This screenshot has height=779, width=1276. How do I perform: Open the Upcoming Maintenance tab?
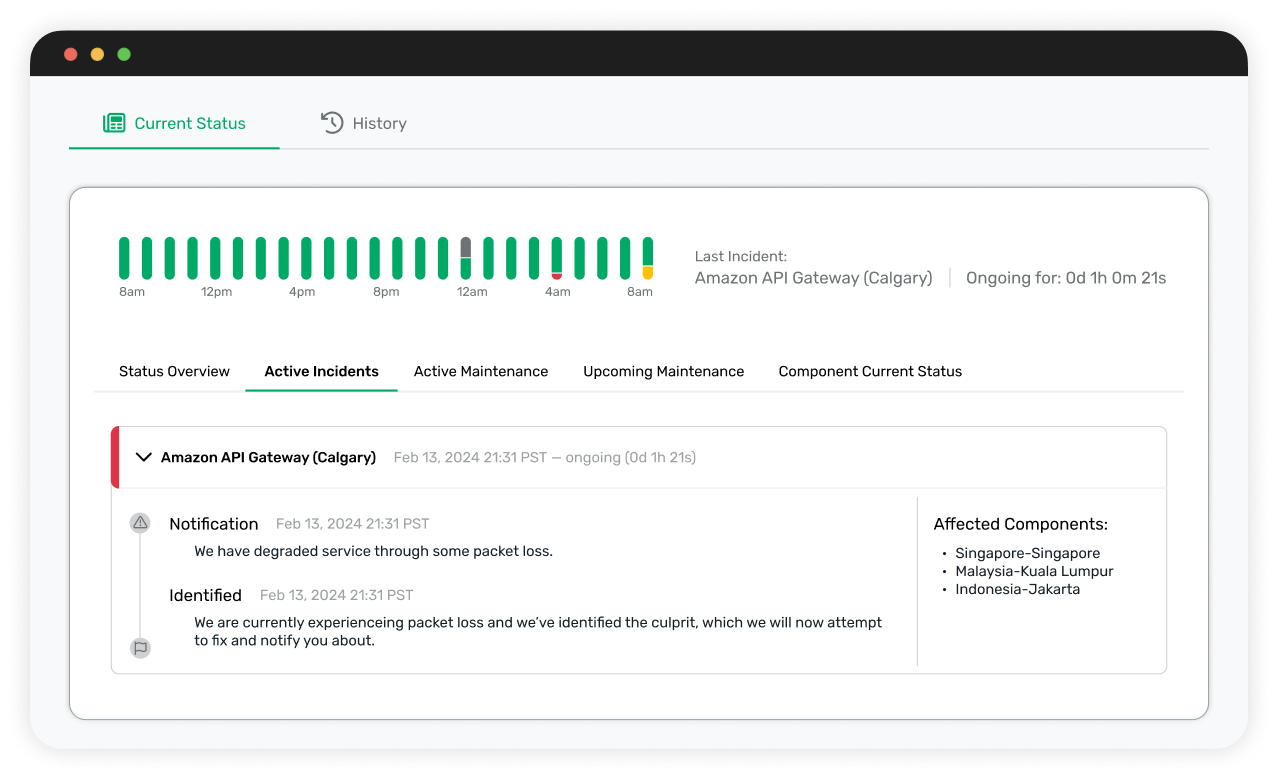[x=664, y=371]
